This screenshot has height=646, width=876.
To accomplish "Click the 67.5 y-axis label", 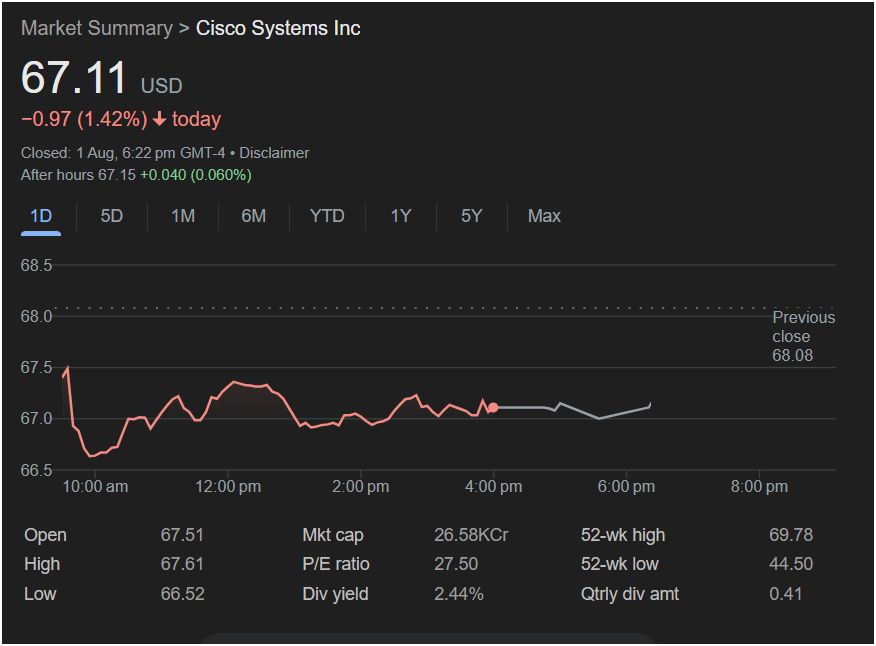I will [x=36, y=368].
